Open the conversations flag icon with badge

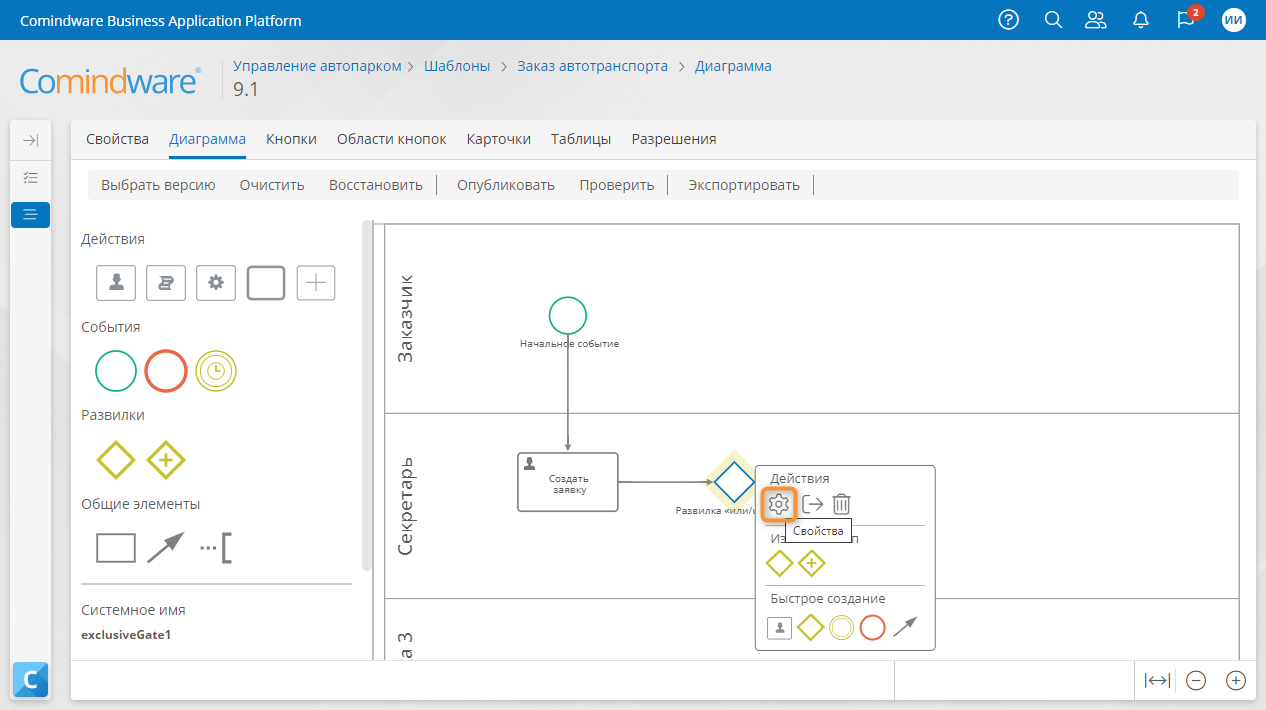click(x=1187, y=18)
